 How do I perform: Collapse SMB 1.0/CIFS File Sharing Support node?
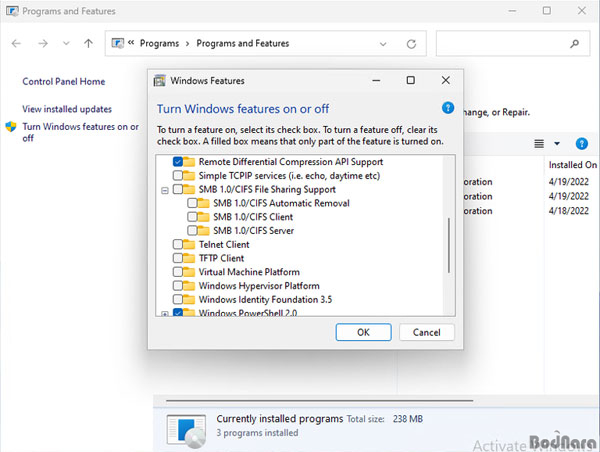[x=165, y=190]
